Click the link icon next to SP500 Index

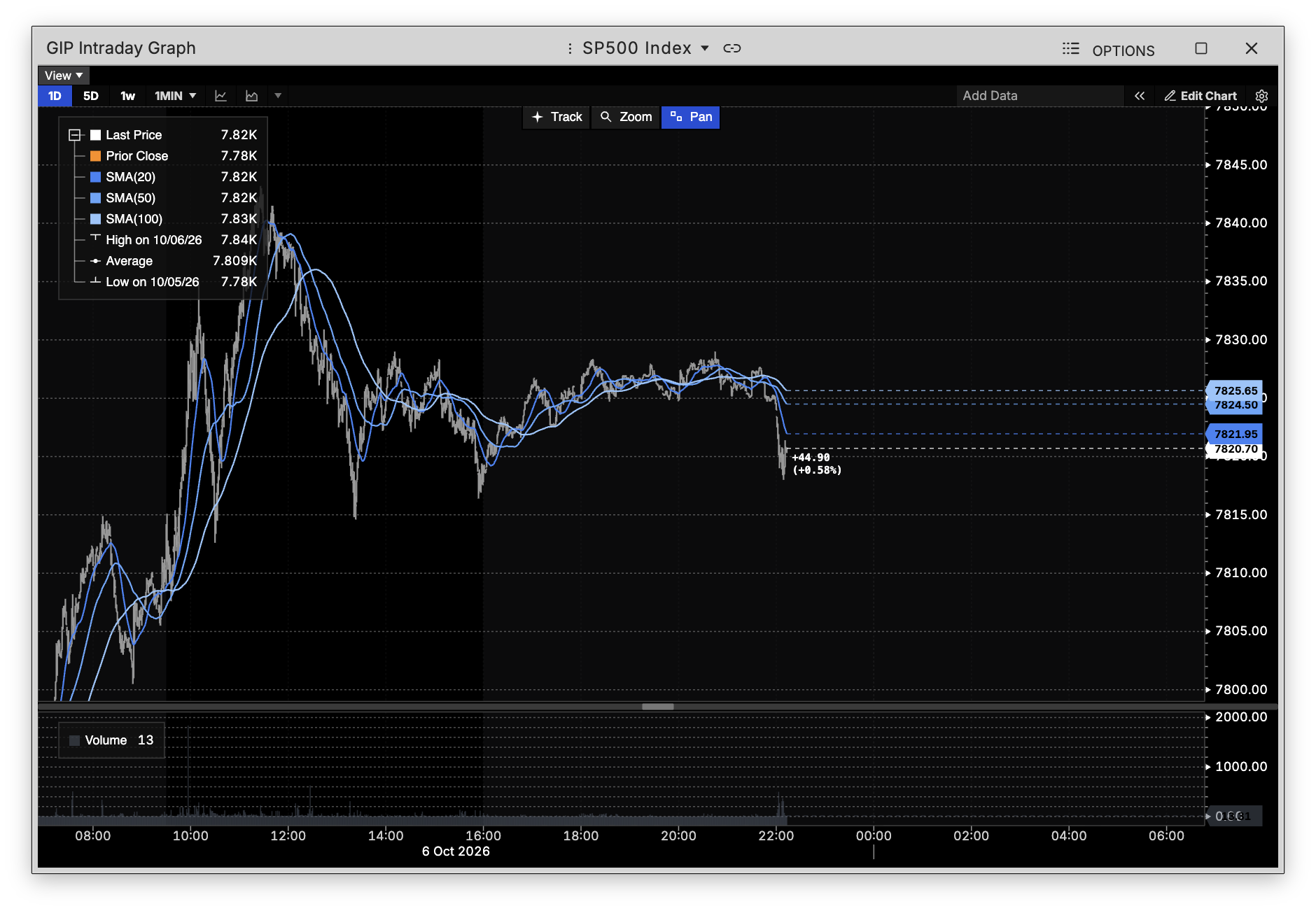731,48
